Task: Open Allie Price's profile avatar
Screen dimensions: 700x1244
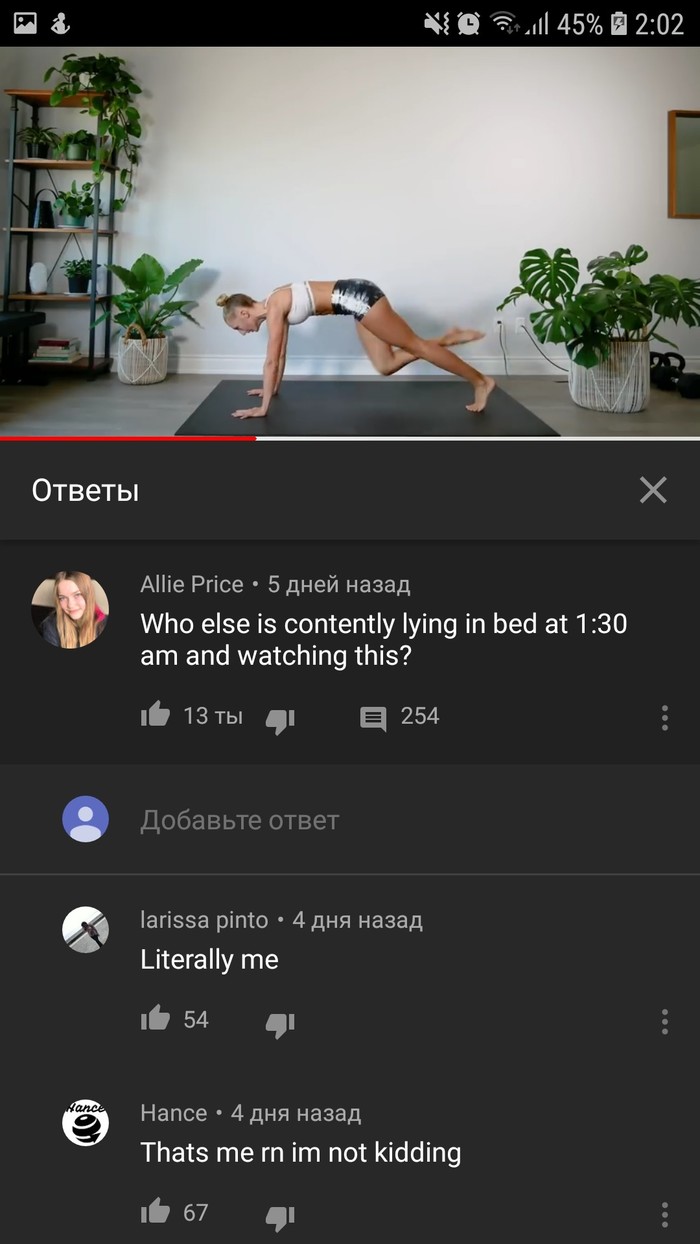Action: coord(70,610)
